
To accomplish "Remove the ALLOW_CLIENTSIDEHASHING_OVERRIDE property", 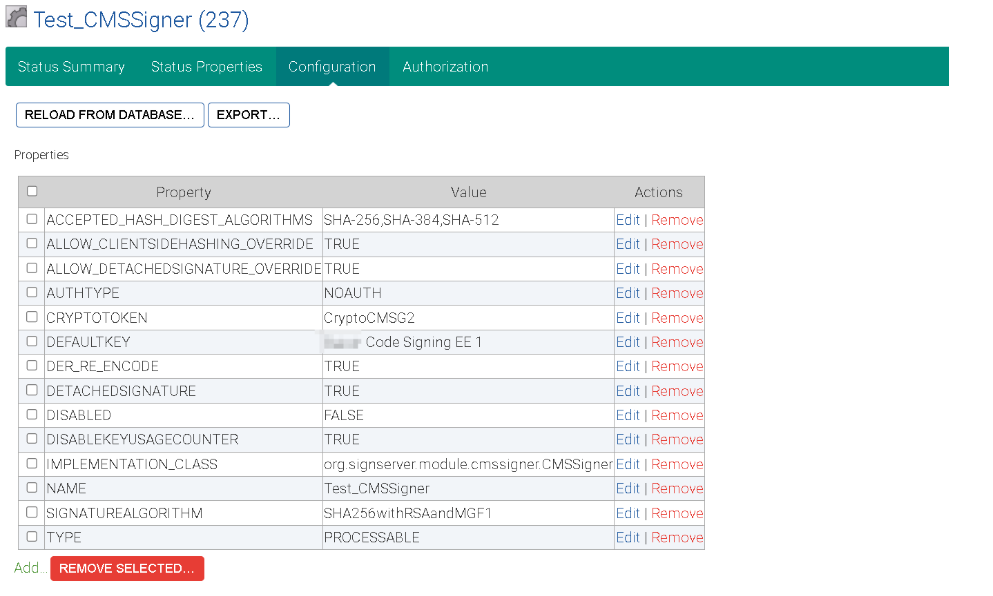I will pos(677,244).
